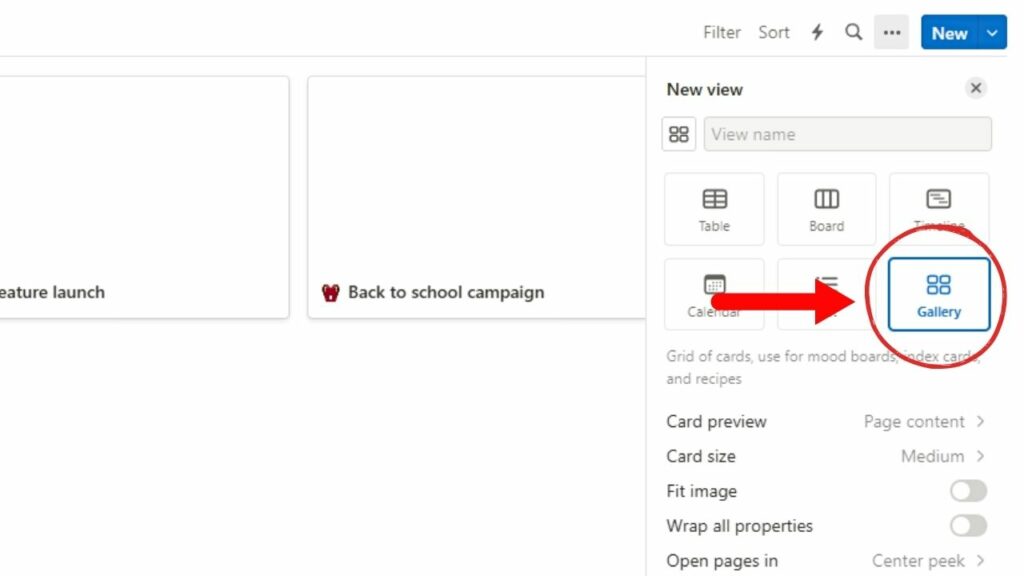Screen dimensions: 1024x576
Task: Click the New button
Action: click(947, 32)
